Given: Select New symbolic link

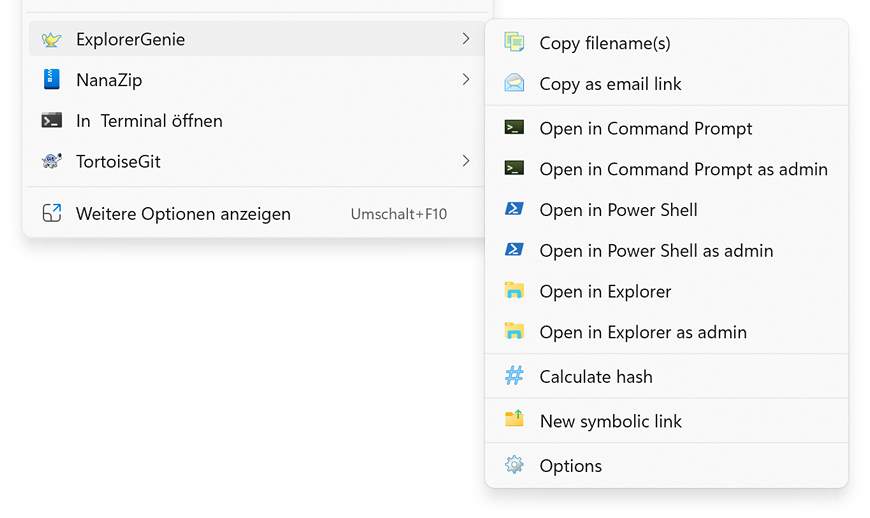Looking at the screenshot, I should click(667, 421).
